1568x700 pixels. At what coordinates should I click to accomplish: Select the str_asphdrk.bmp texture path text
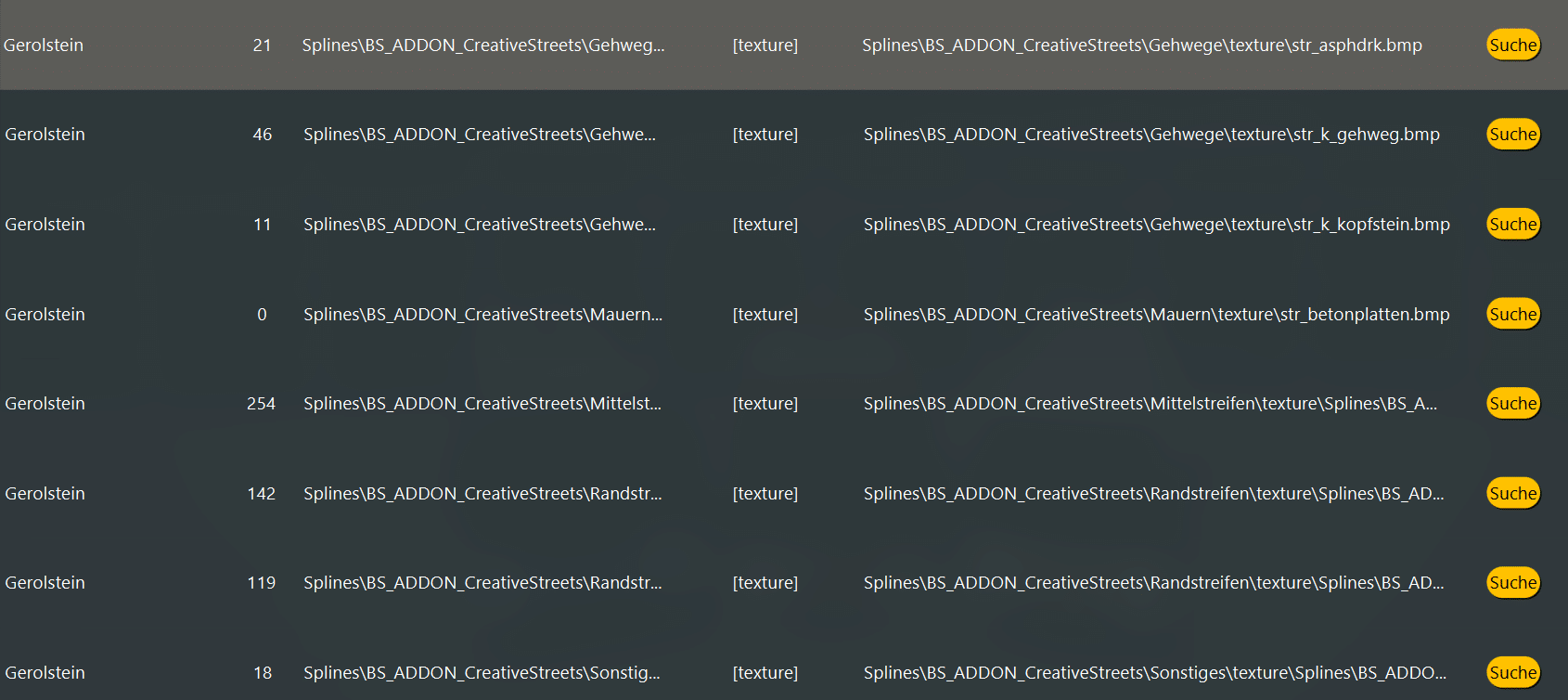coord(1141,45)
